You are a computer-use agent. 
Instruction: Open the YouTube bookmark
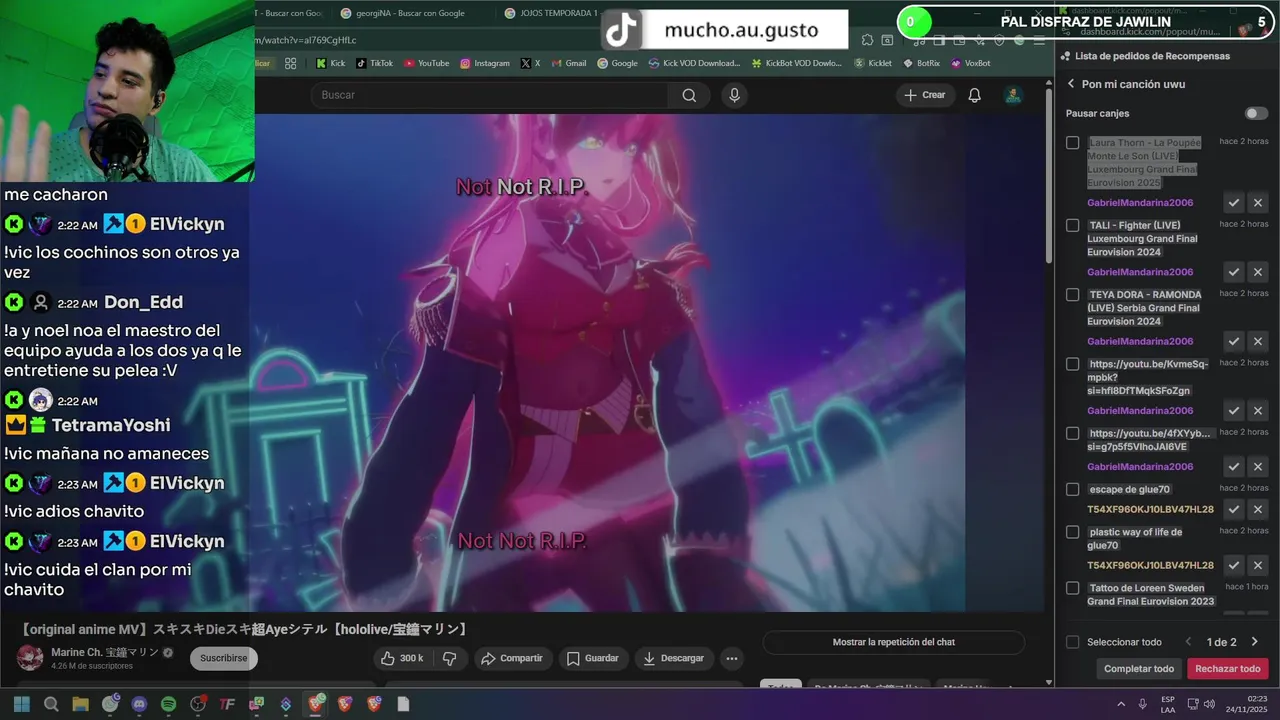[427, 63]
